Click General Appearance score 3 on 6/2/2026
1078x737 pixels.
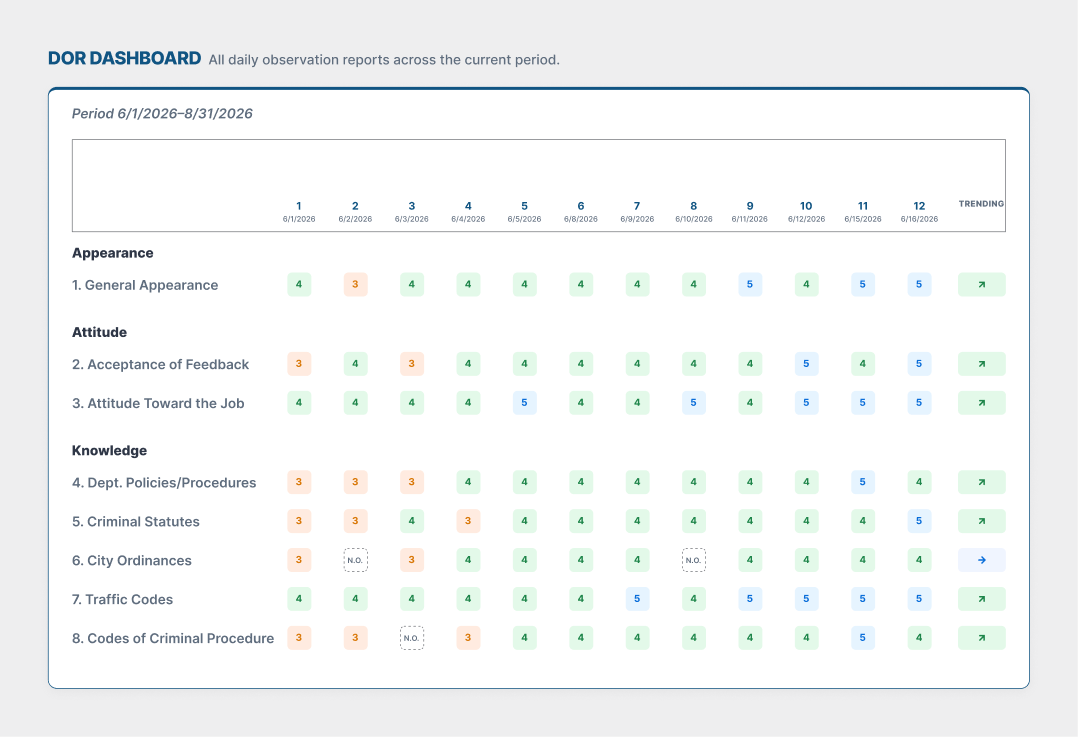tap(355, 285)
